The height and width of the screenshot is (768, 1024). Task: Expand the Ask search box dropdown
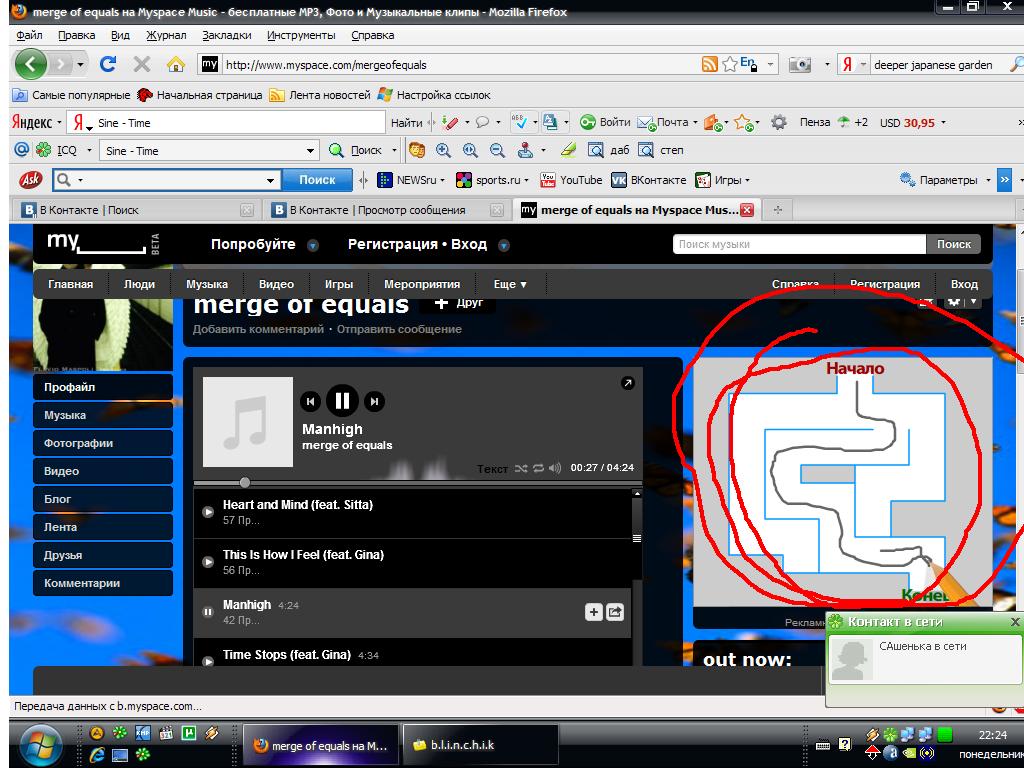(x=270, y=180)
